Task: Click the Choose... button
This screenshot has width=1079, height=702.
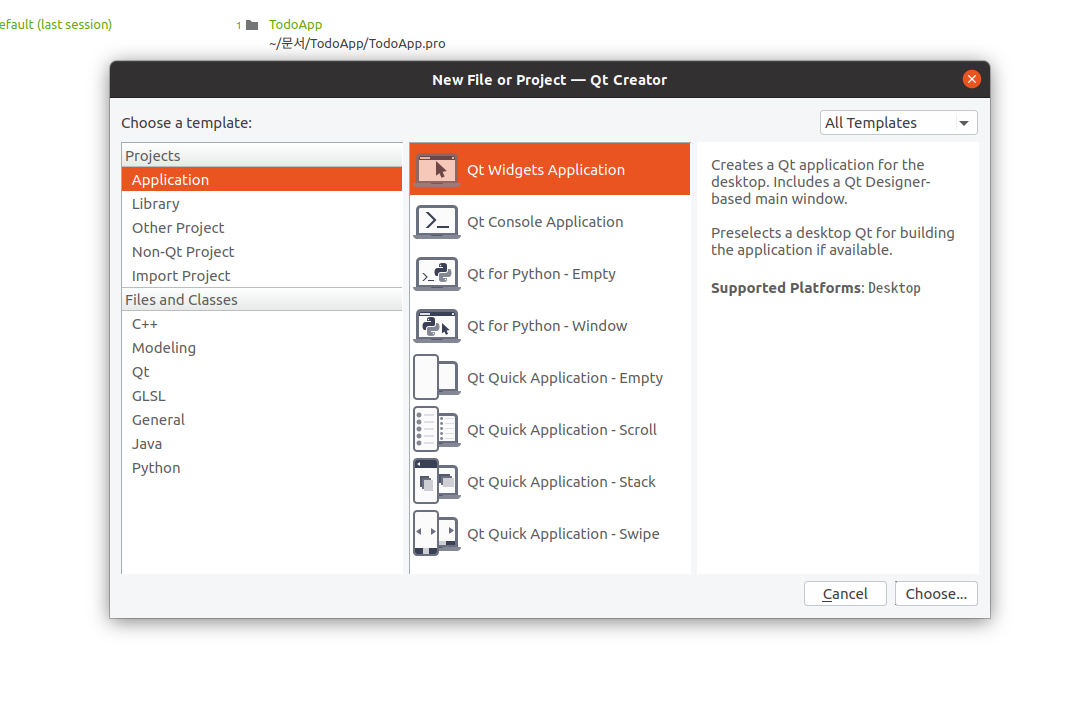Action: point(936,594)
